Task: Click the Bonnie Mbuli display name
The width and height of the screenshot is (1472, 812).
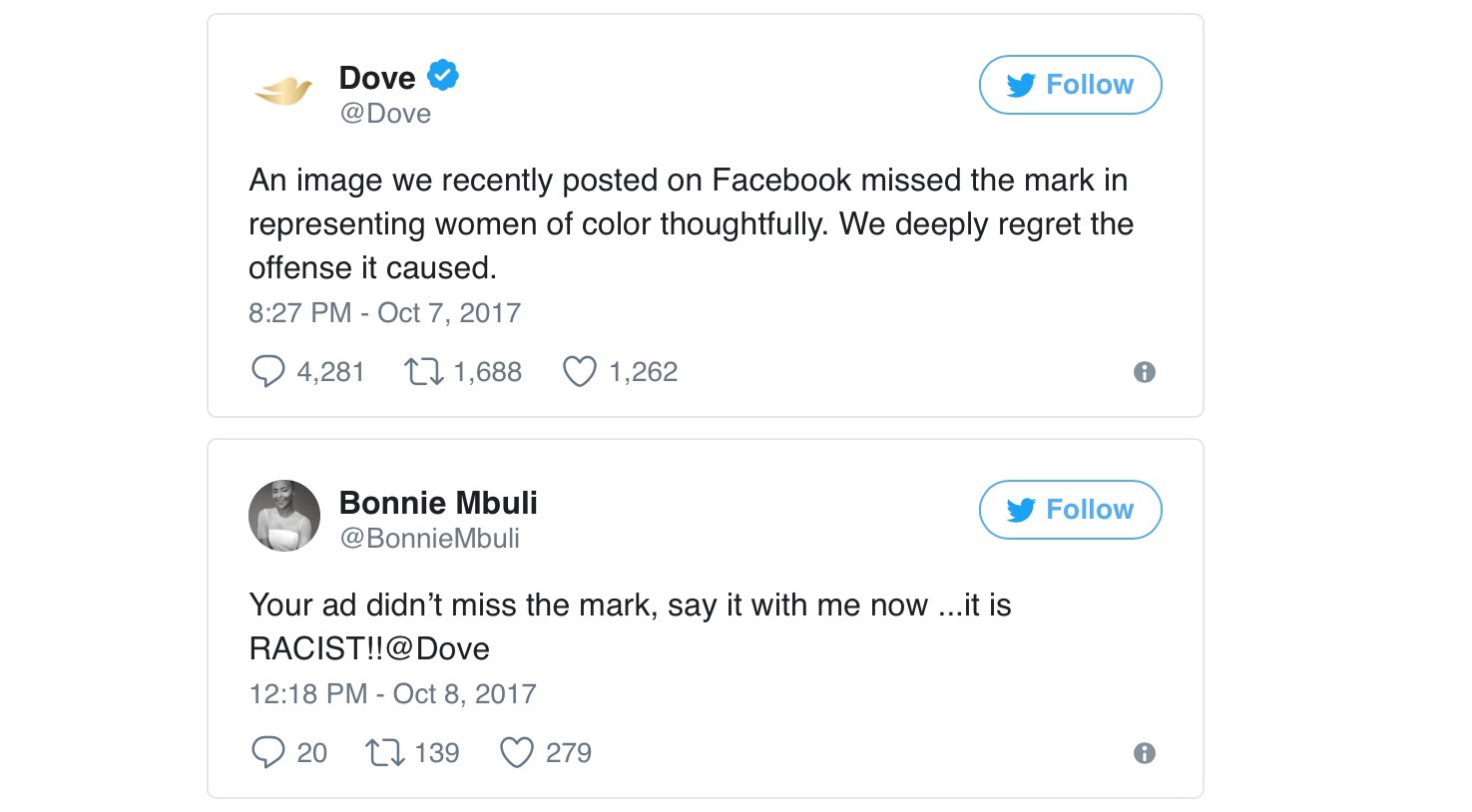Action: pyautogui.click(x=438, y=503)
